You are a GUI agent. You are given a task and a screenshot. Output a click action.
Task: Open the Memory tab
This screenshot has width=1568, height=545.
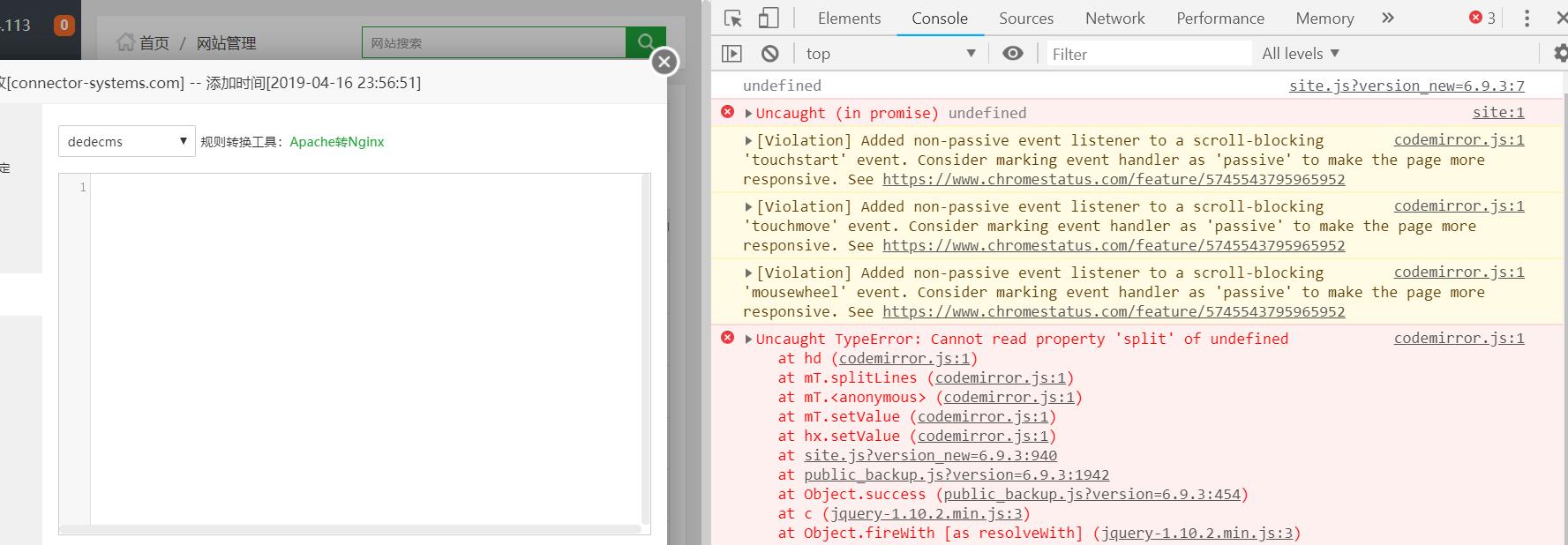click(1324, 18)
